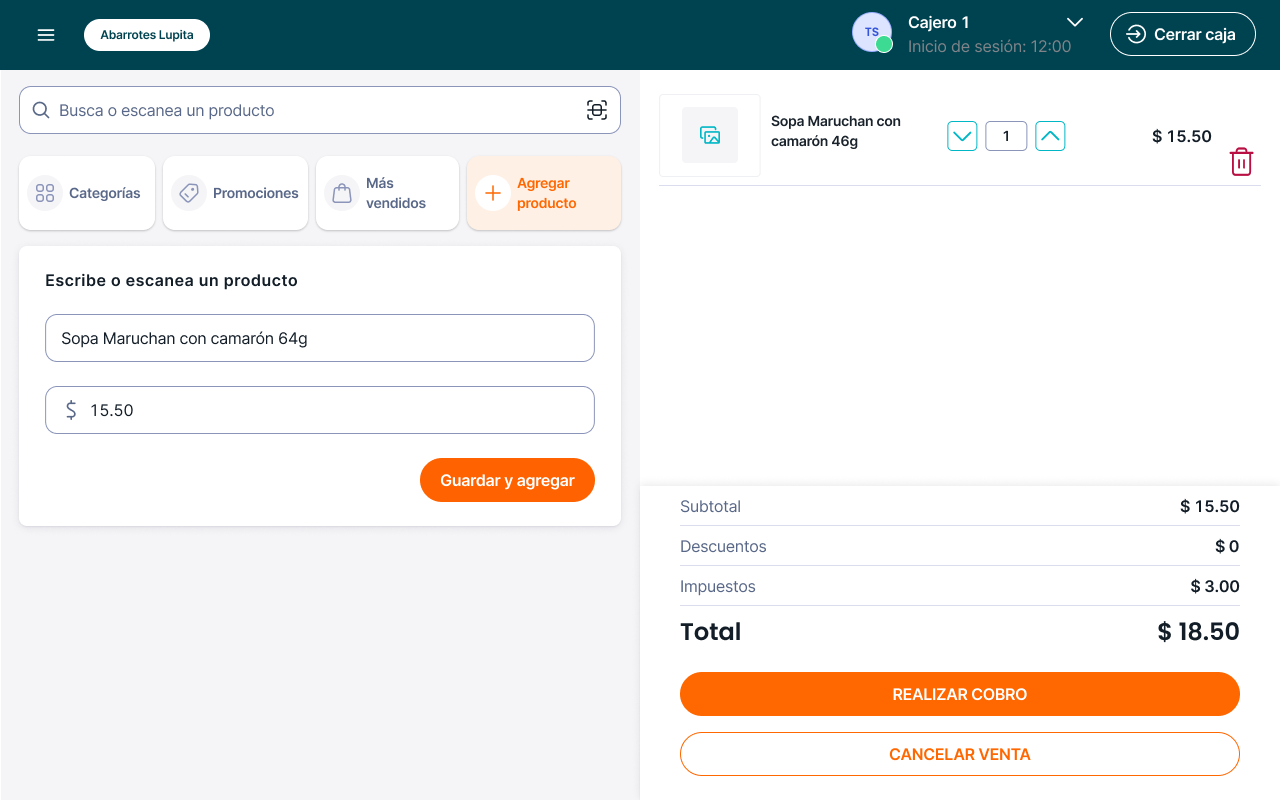Open the hamburger menu

(x=45, y=35)
